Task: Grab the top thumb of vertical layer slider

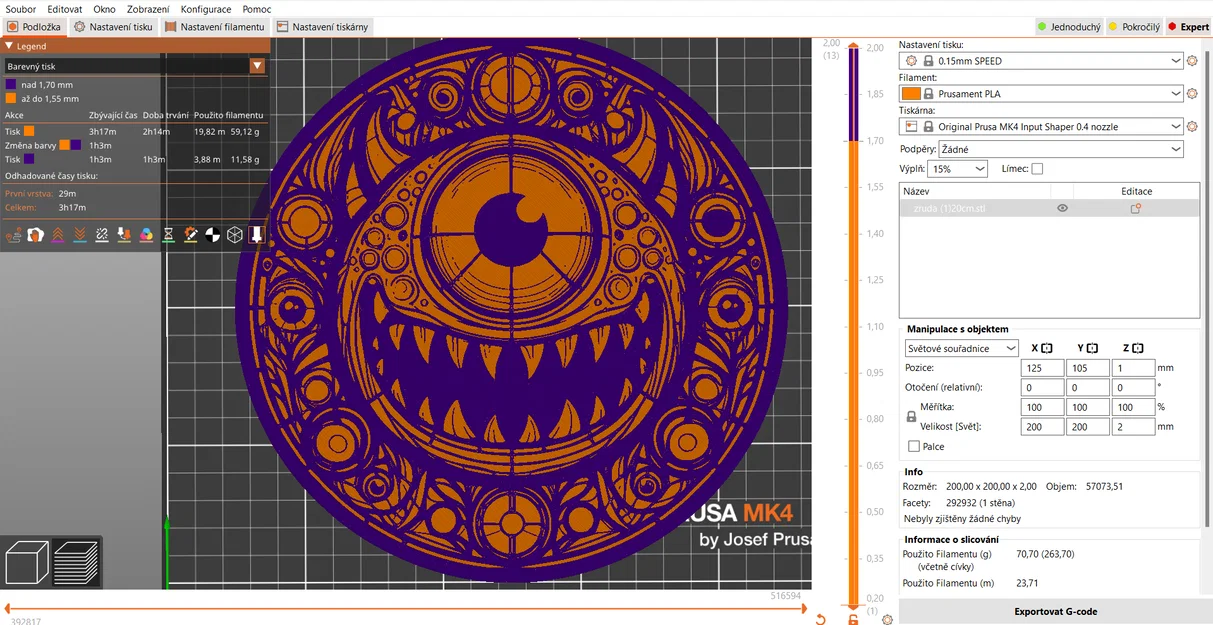Action: point(853,46)
